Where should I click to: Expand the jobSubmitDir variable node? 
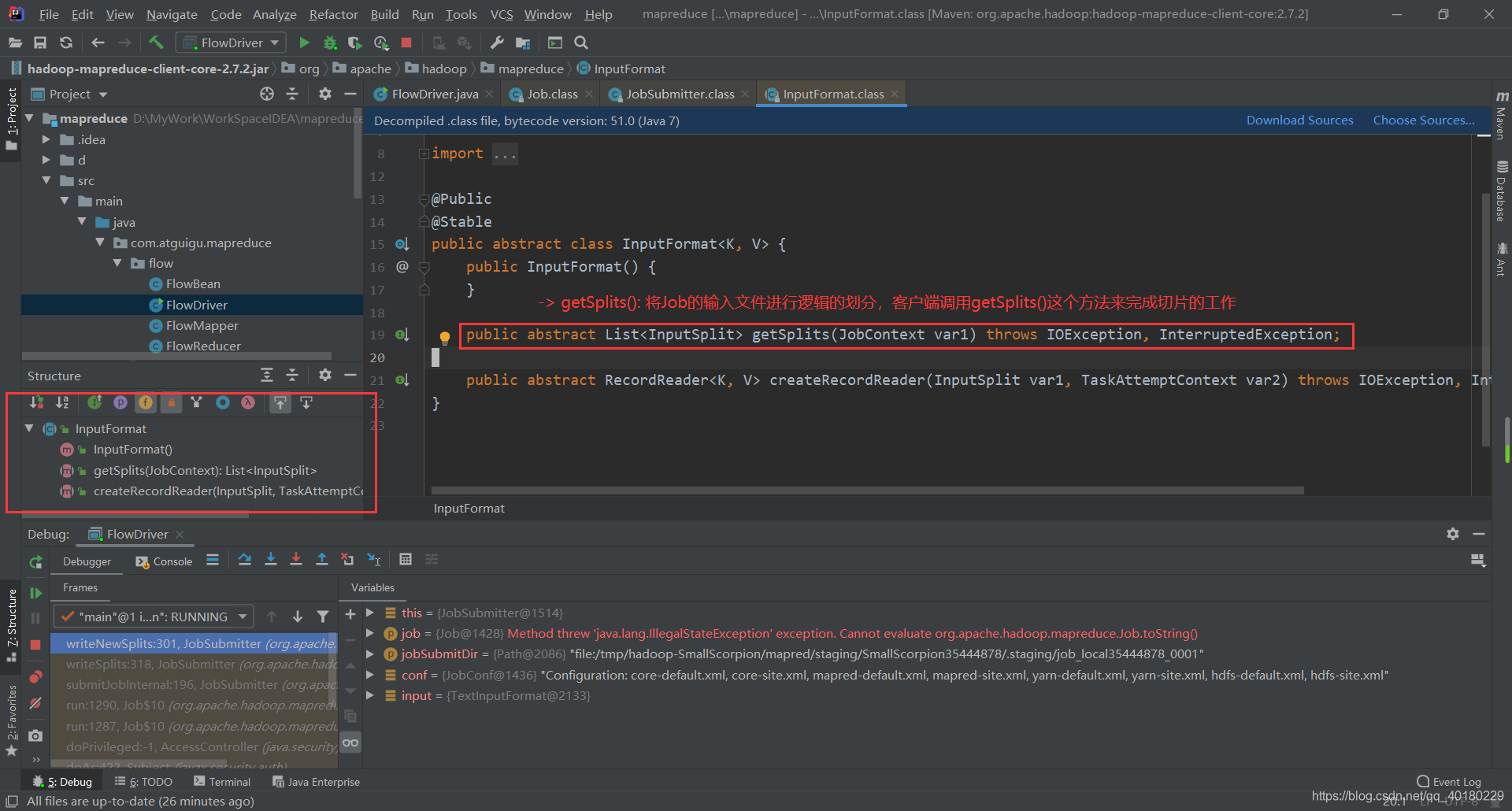click(369, 654)
